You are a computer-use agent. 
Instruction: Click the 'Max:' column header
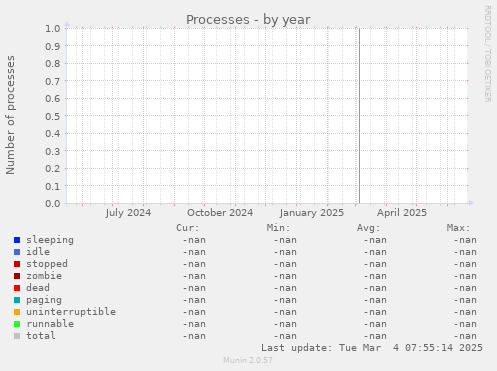(x=458, y=228)
